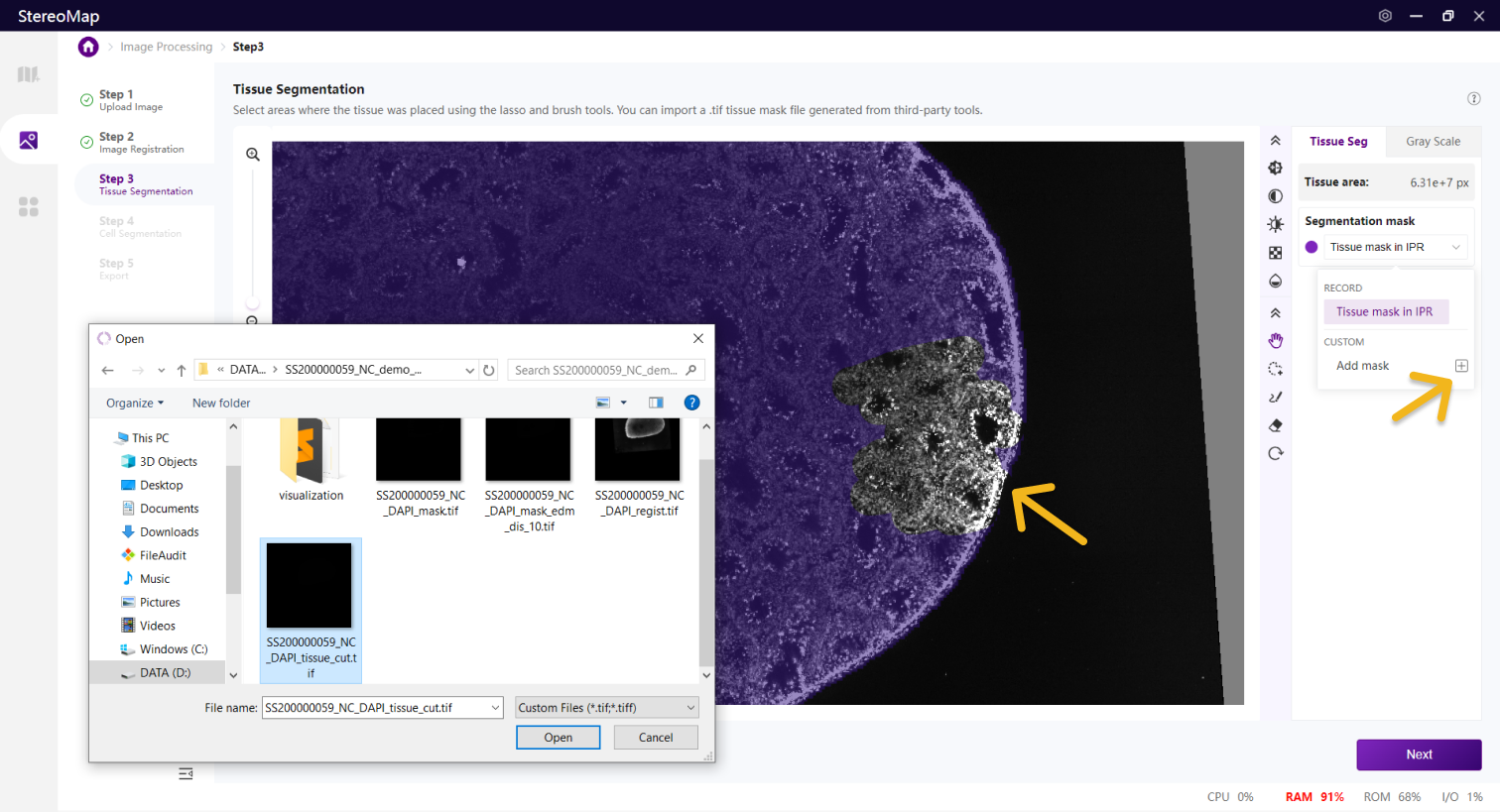This screenshot has width=1500, height=812.
Task: Click the Open button in file dialog
Action: click(x=559, y=738)
